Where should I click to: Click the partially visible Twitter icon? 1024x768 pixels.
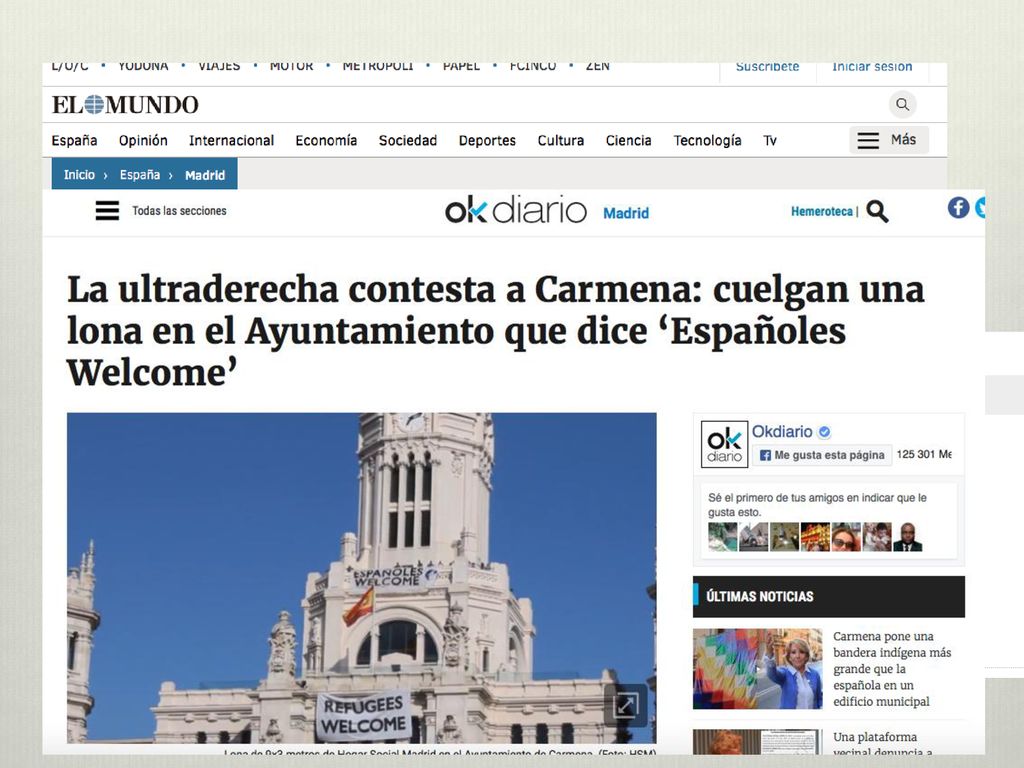pyautogui.click(x=980, y=208)
